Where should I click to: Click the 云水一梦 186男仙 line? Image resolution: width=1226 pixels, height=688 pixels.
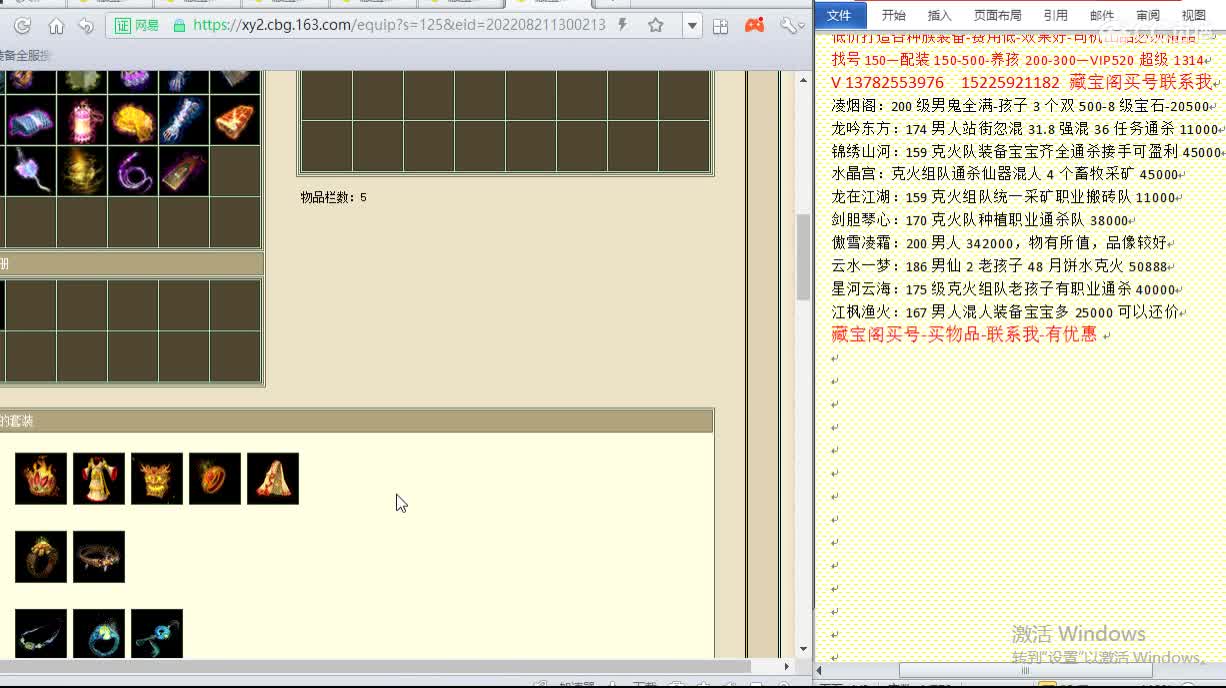1002,266
